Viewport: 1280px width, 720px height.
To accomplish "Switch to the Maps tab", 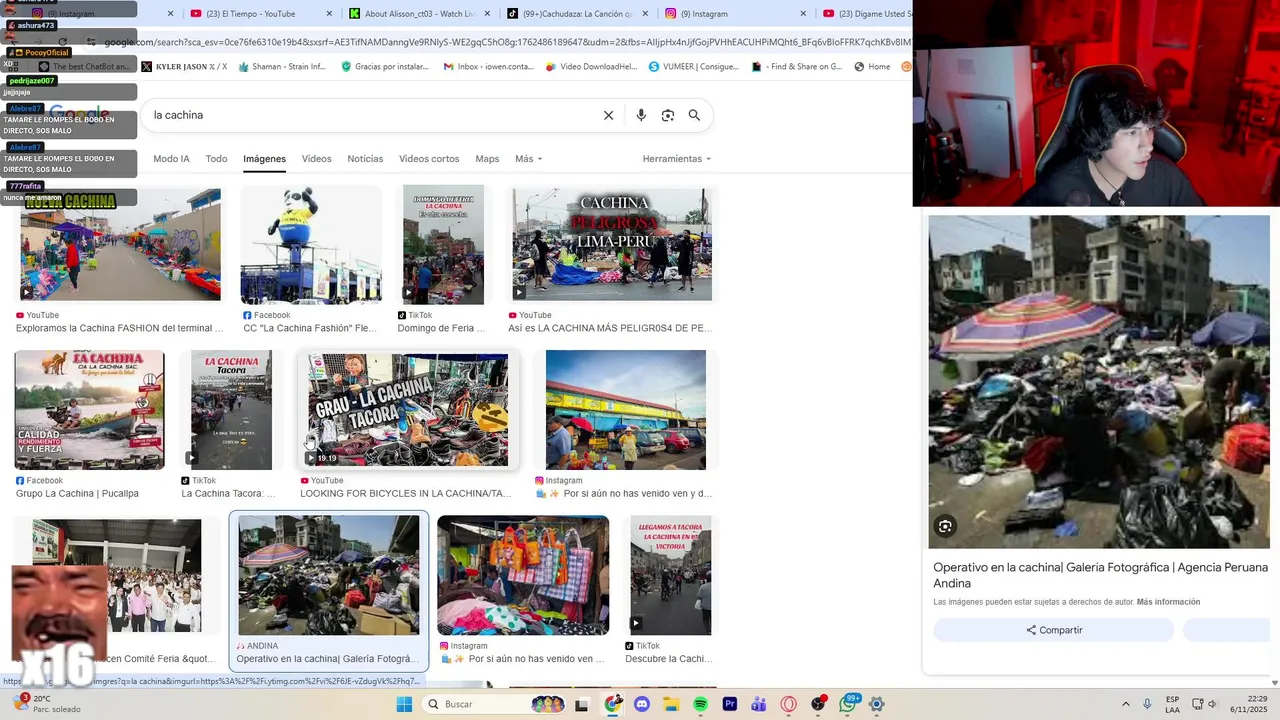I will (x=487, y=159).
